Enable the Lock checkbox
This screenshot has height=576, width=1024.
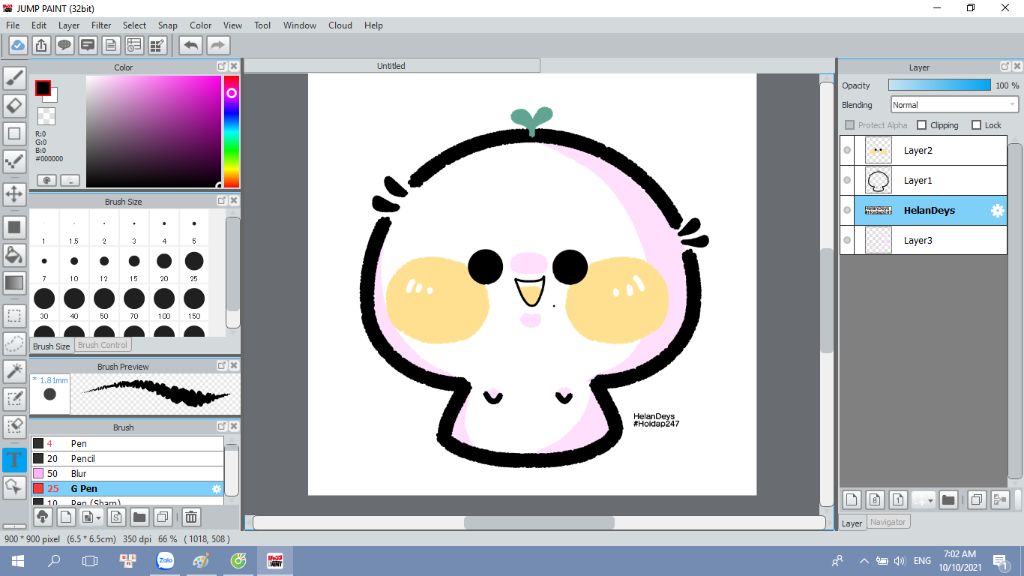(x=976, y=125)
